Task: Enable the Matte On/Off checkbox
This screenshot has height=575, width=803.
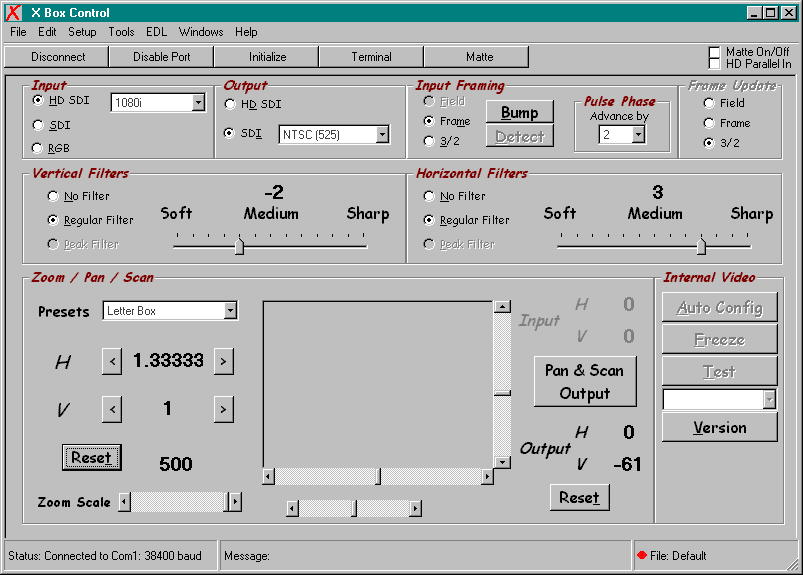Action: coord(714,51)
